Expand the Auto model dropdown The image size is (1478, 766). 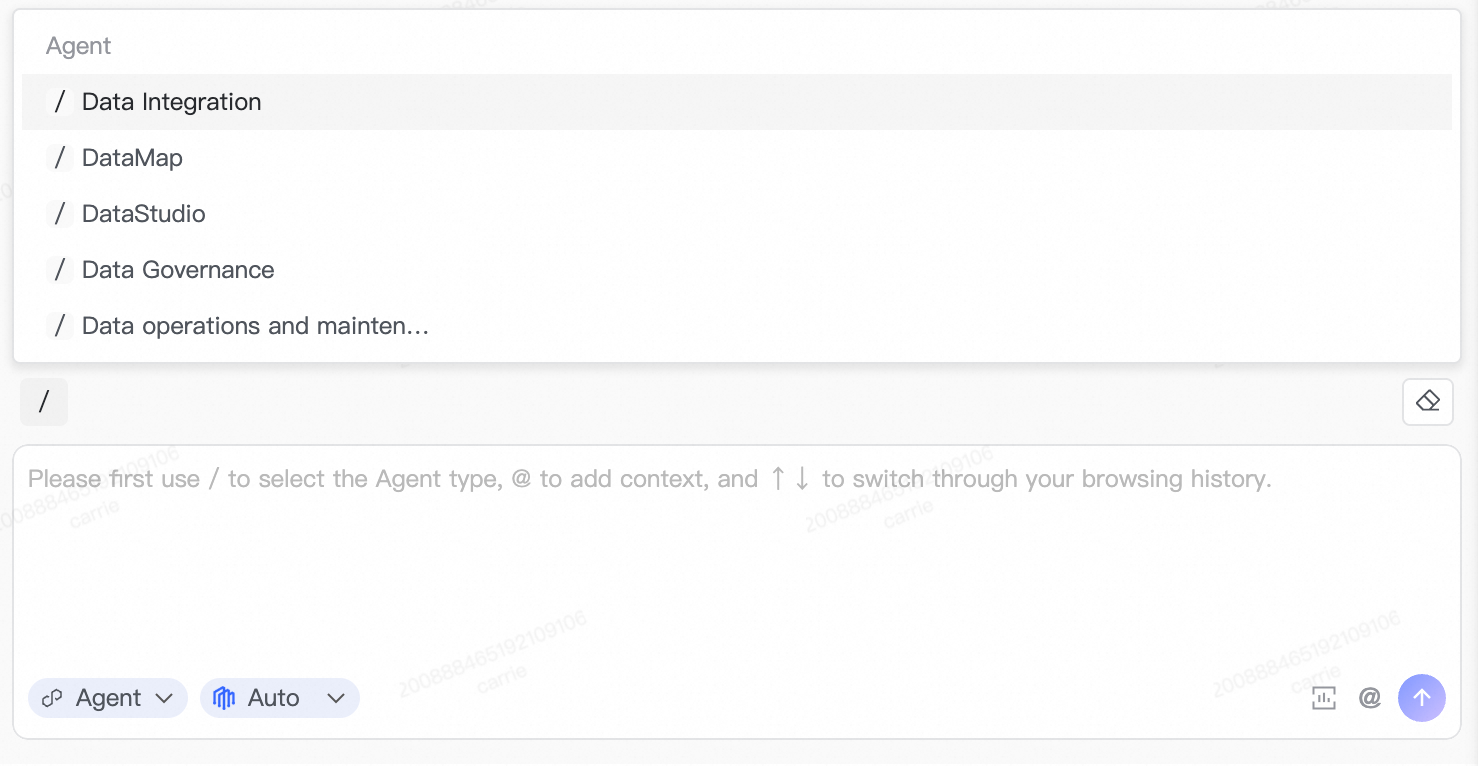(x=279, y=698)
